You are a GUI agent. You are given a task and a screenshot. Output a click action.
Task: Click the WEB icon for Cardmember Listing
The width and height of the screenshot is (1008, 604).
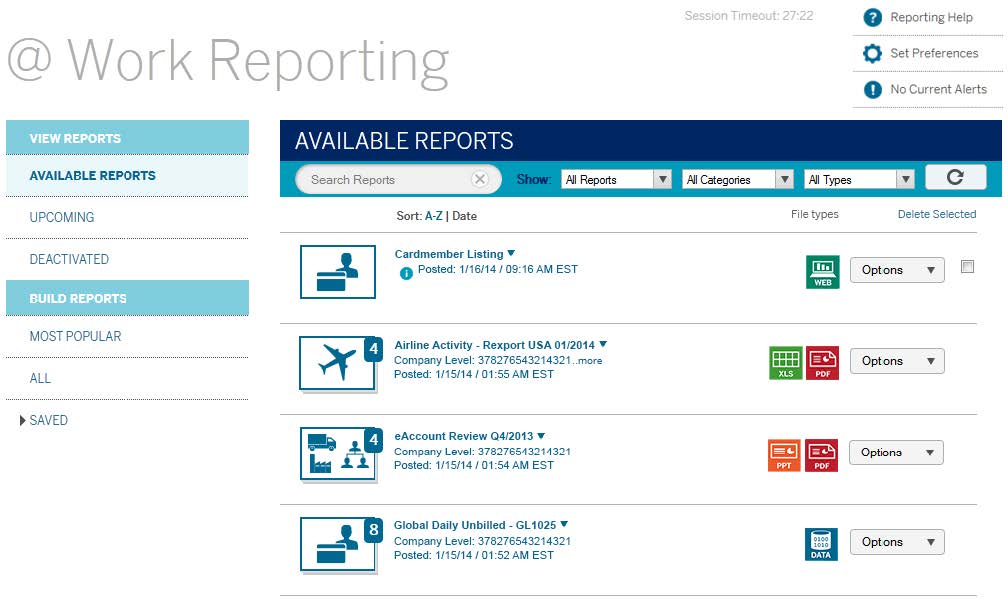821,271
